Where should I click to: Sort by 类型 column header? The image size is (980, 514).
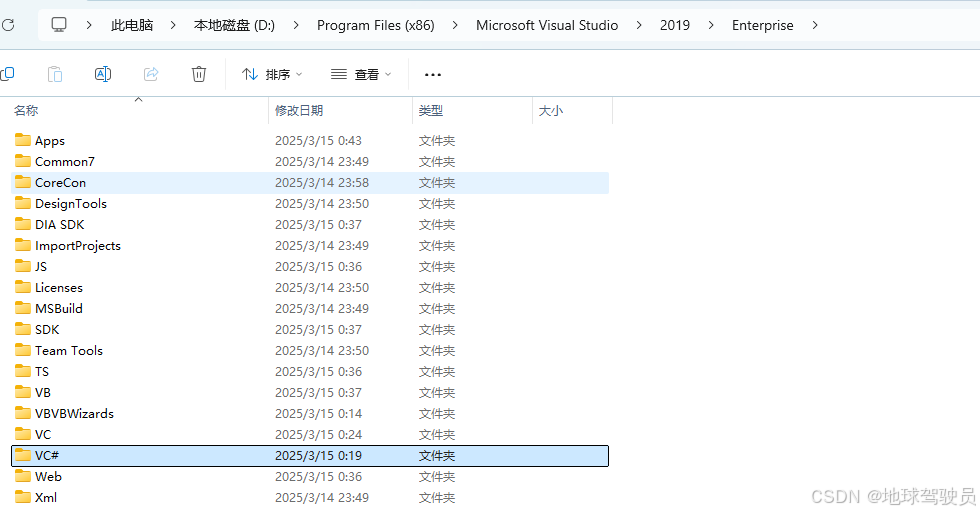click(x=431, y=111)
